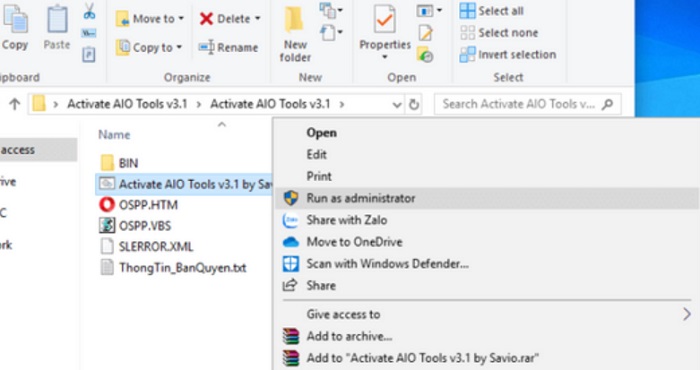The height and width of the screenshot is (370, 700).
Task: Click the Copy path icon
Action: (89, 33)
